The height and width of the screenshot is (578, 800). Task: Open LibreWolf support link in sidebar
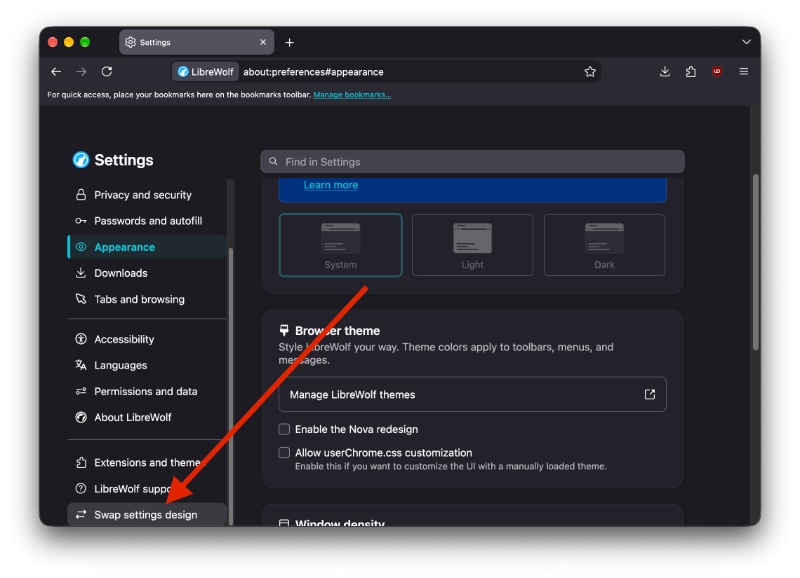pos(146,489)
